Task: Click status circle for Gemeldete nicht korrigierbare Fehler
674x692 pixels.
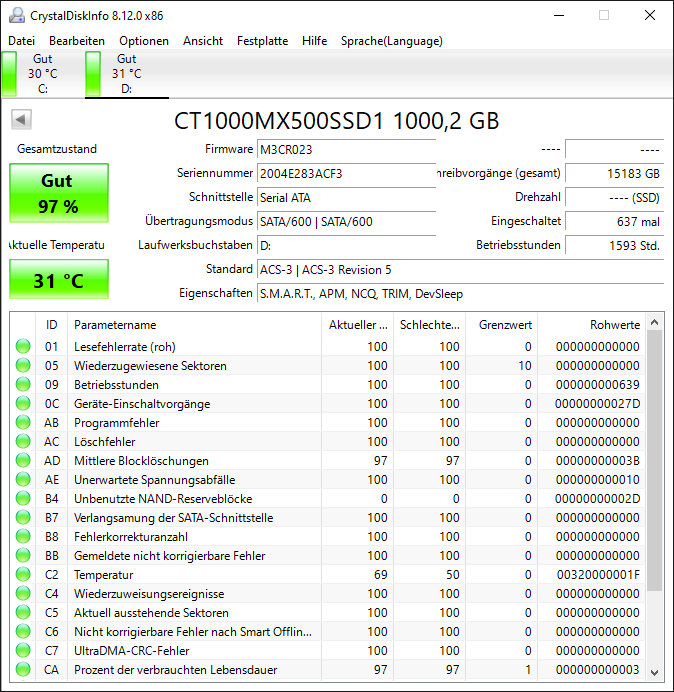Action: click(23, 555)
